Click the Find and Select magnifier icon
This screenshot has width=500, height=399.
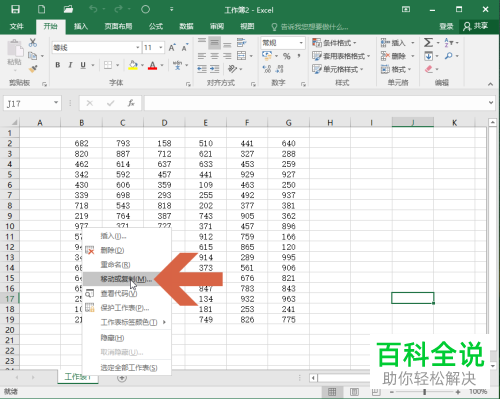(449, 56)
